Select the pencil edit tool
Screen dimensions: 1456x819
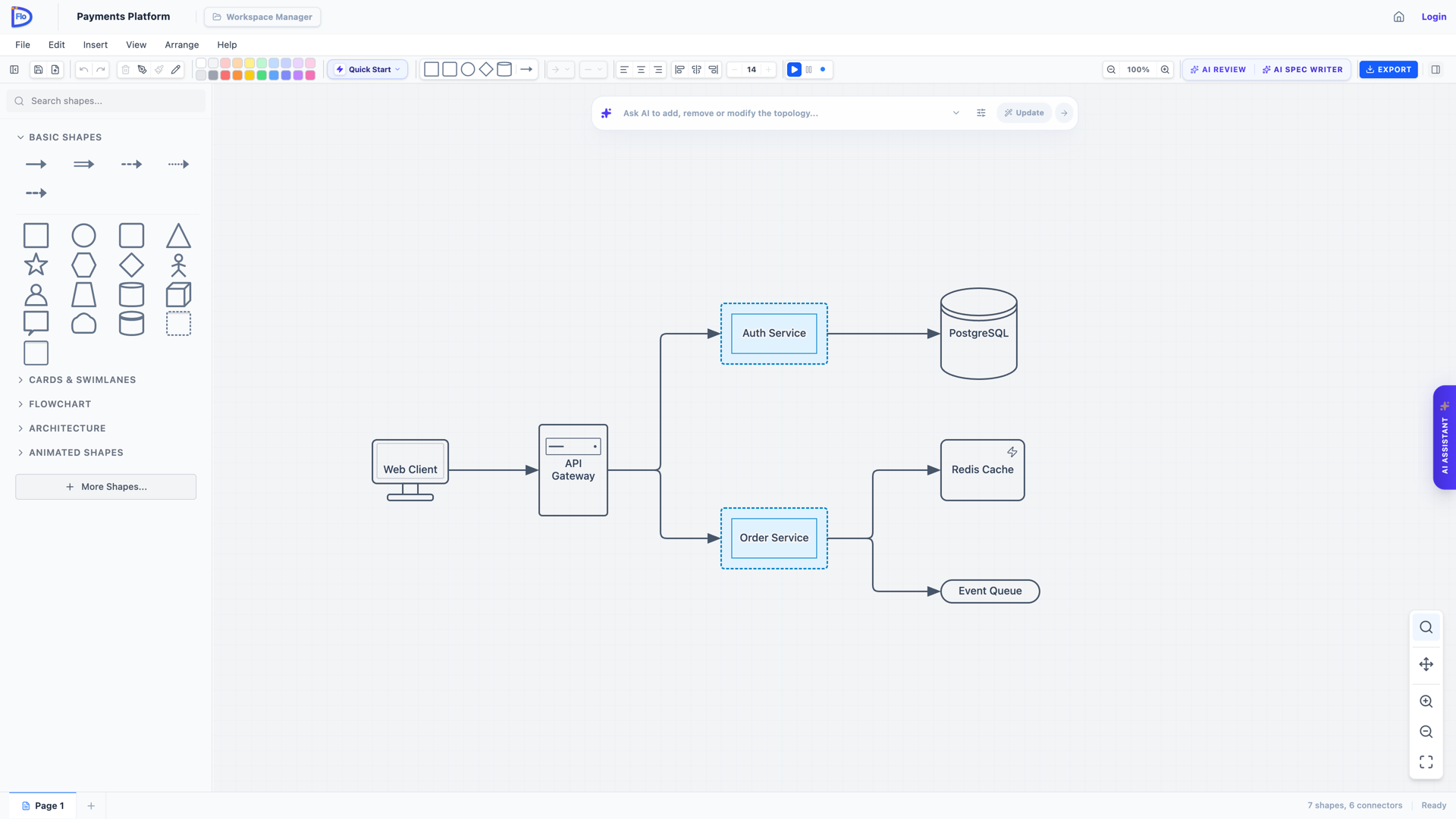(176, 70)
